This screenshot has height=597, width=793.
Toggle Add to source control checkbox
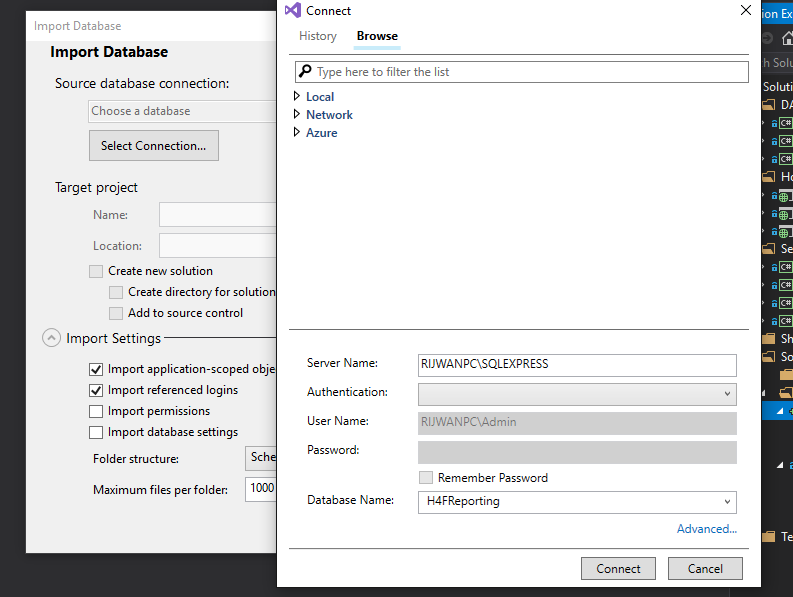(x=116, y=313)
